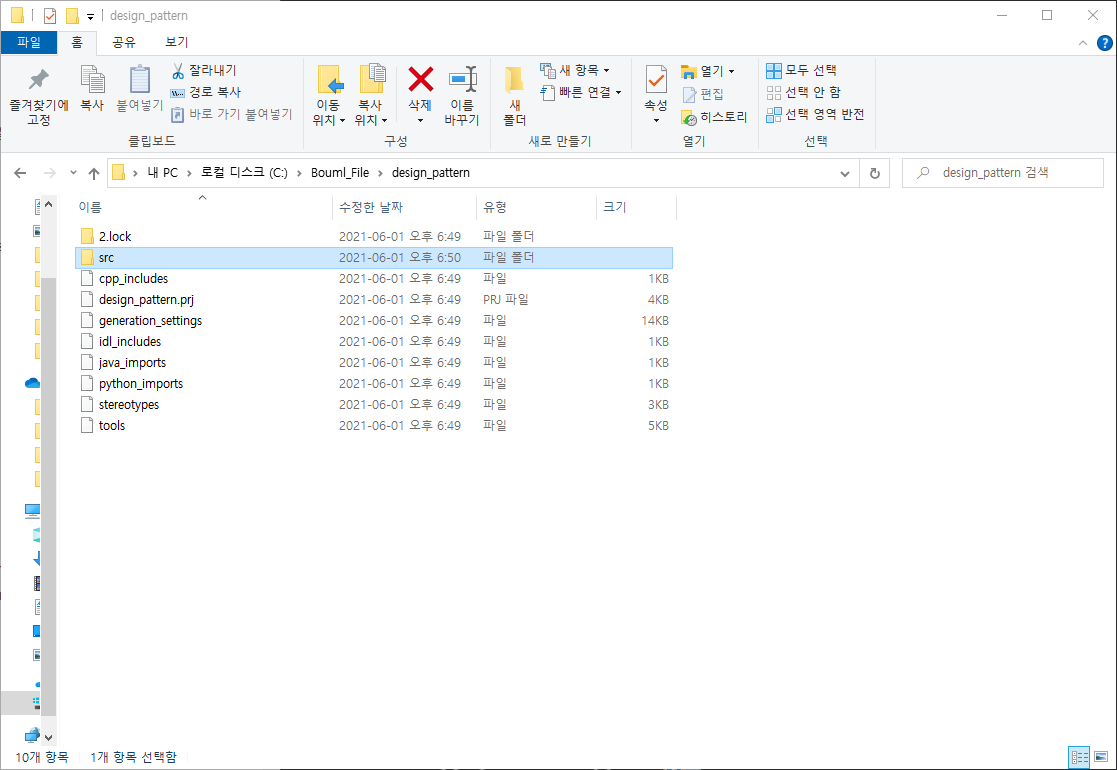Open Help question mark icon
Viewport: 1117px width, 770px height.
1104,43
